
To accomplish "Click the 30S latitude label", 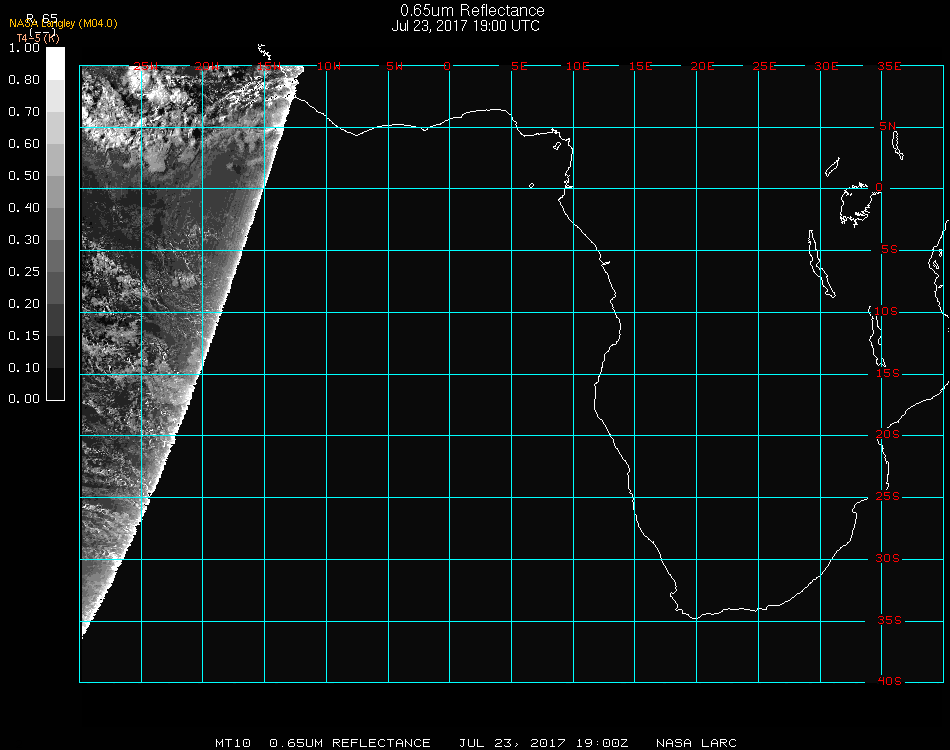I will pyautogui.click(x=888, y=559).
